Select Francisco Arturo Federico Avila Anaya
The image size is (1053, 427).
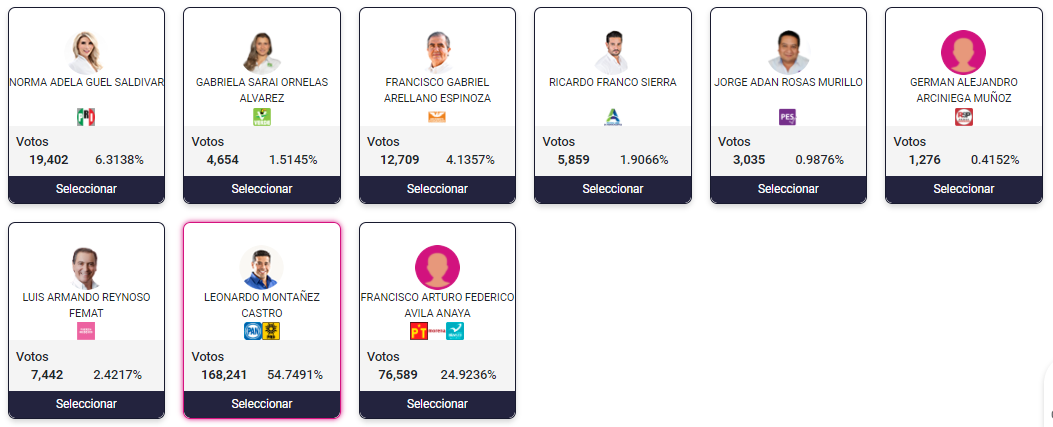click(437, 403)
